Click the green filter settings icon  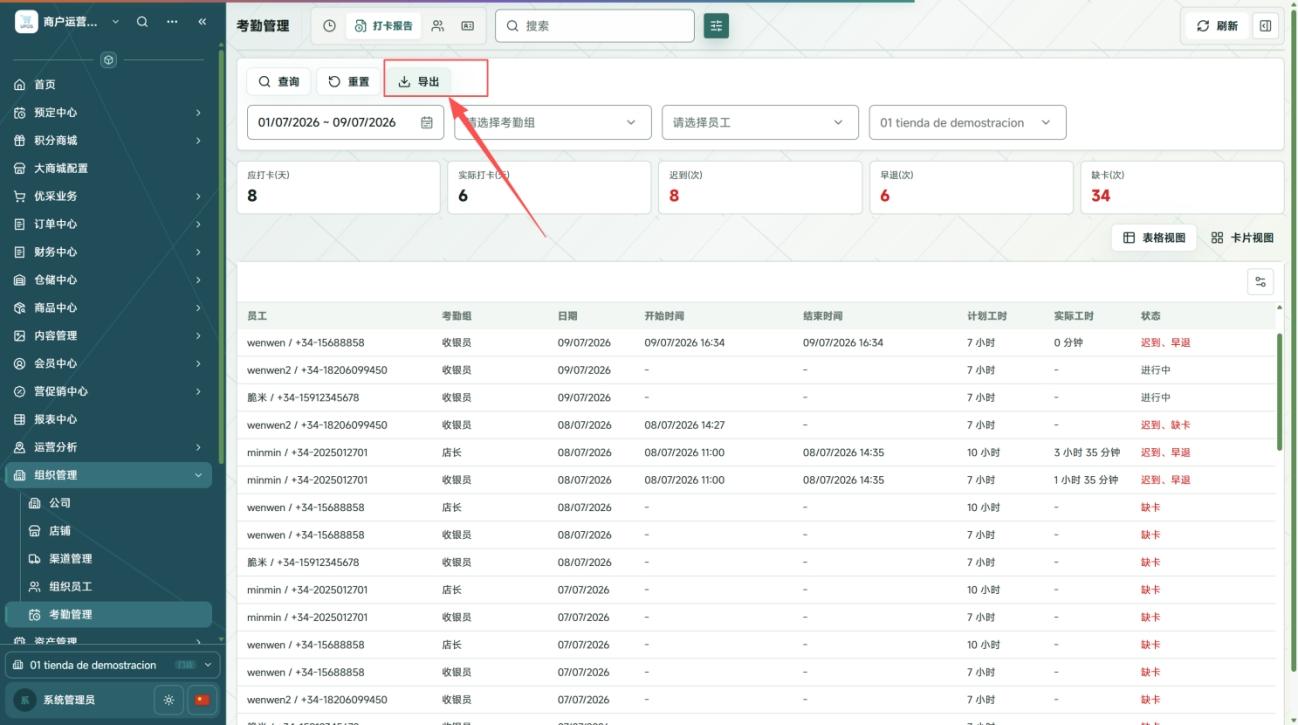click(x=716, y=26)
